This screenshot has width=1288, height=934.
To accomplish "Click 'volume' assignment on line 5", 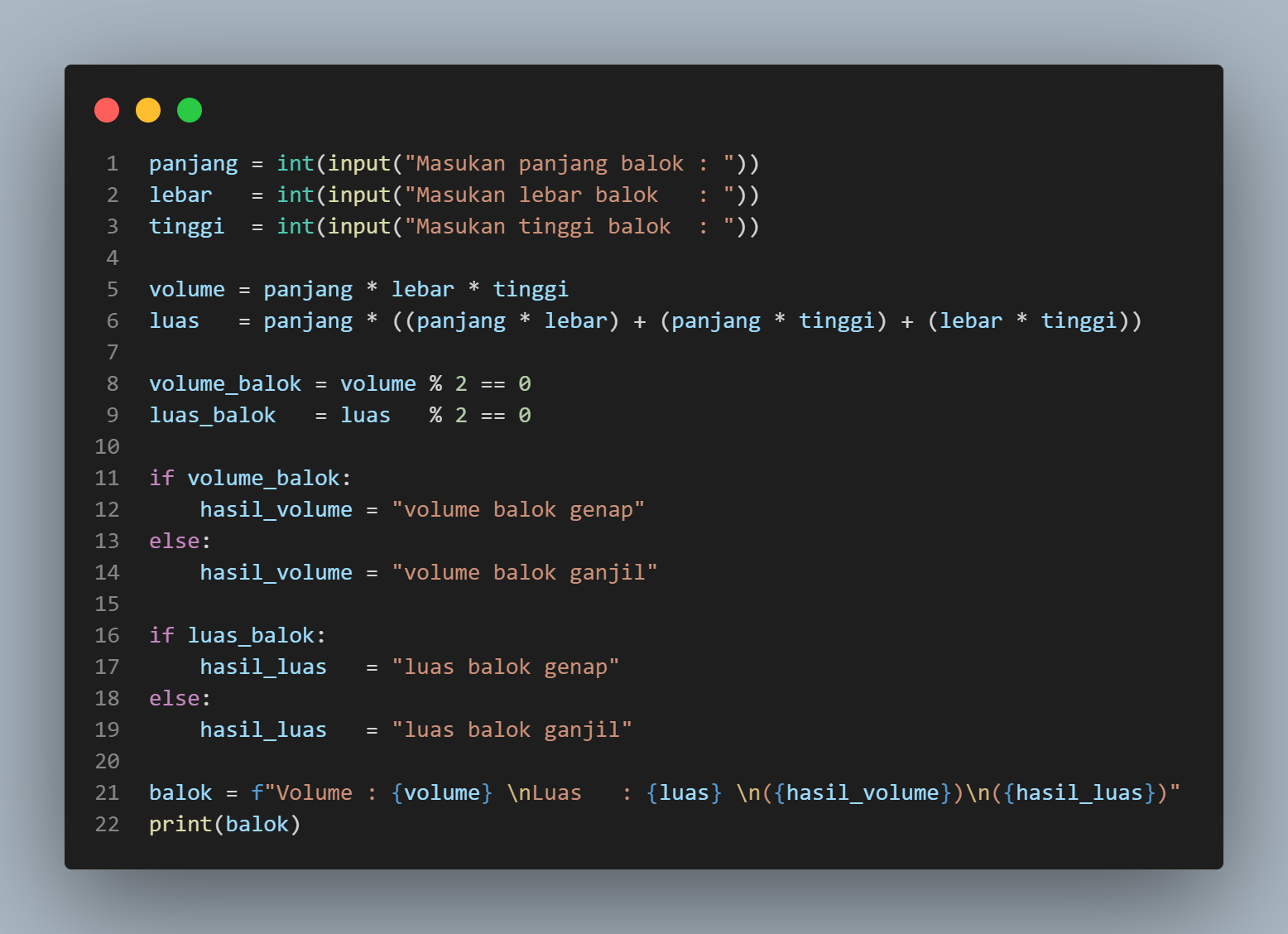I will click(x=187, y=290).
